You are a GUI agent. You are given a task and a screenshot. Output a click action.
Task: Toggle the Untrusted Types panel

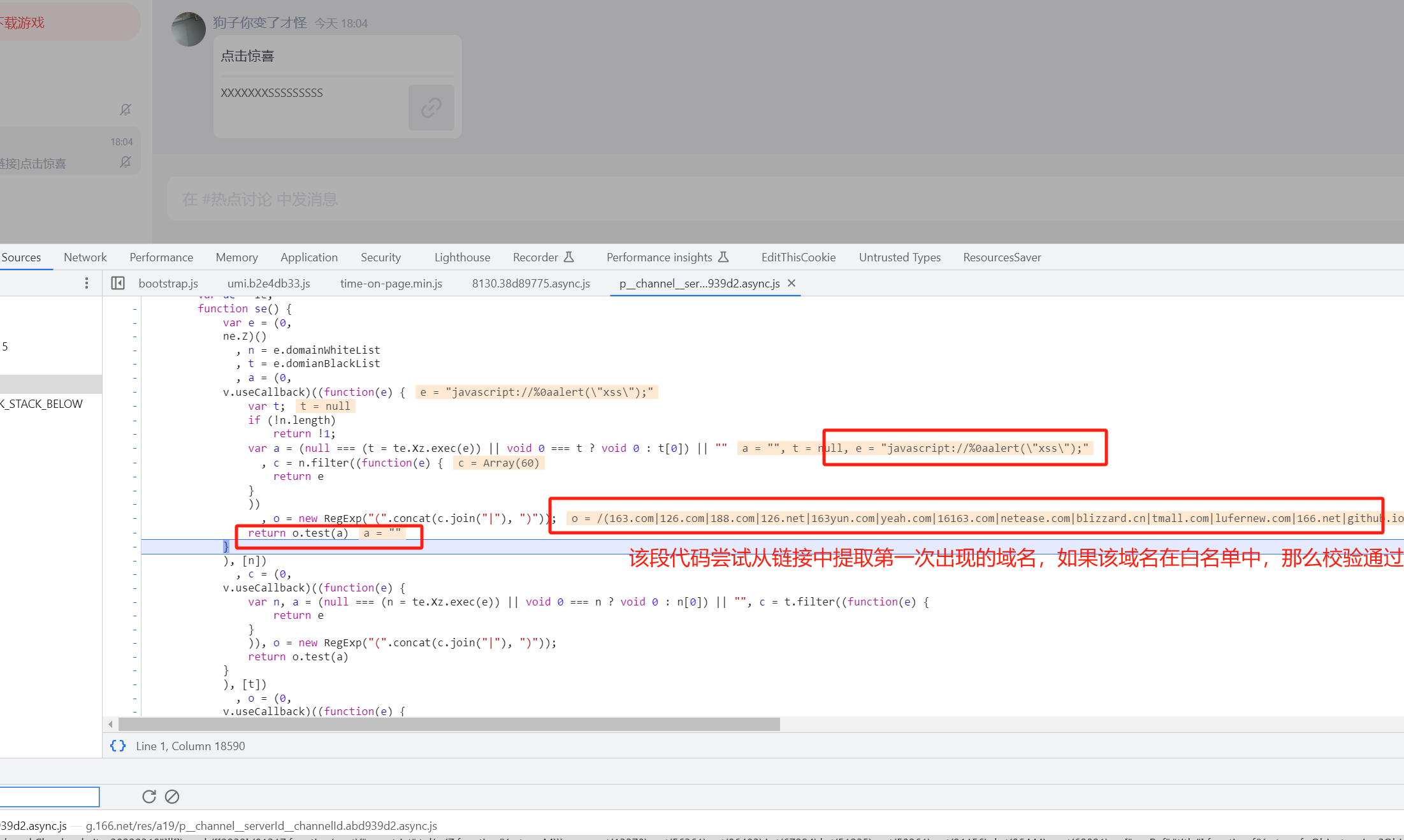point(899,258)
